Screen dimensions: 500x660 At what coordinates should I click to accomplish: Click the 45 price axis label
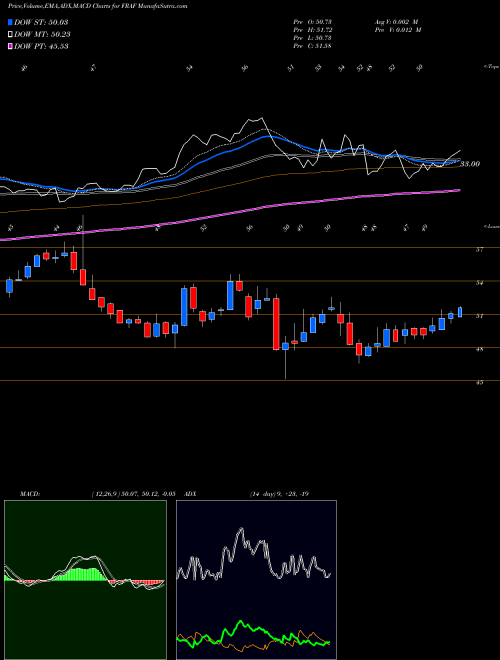point(479,383)
